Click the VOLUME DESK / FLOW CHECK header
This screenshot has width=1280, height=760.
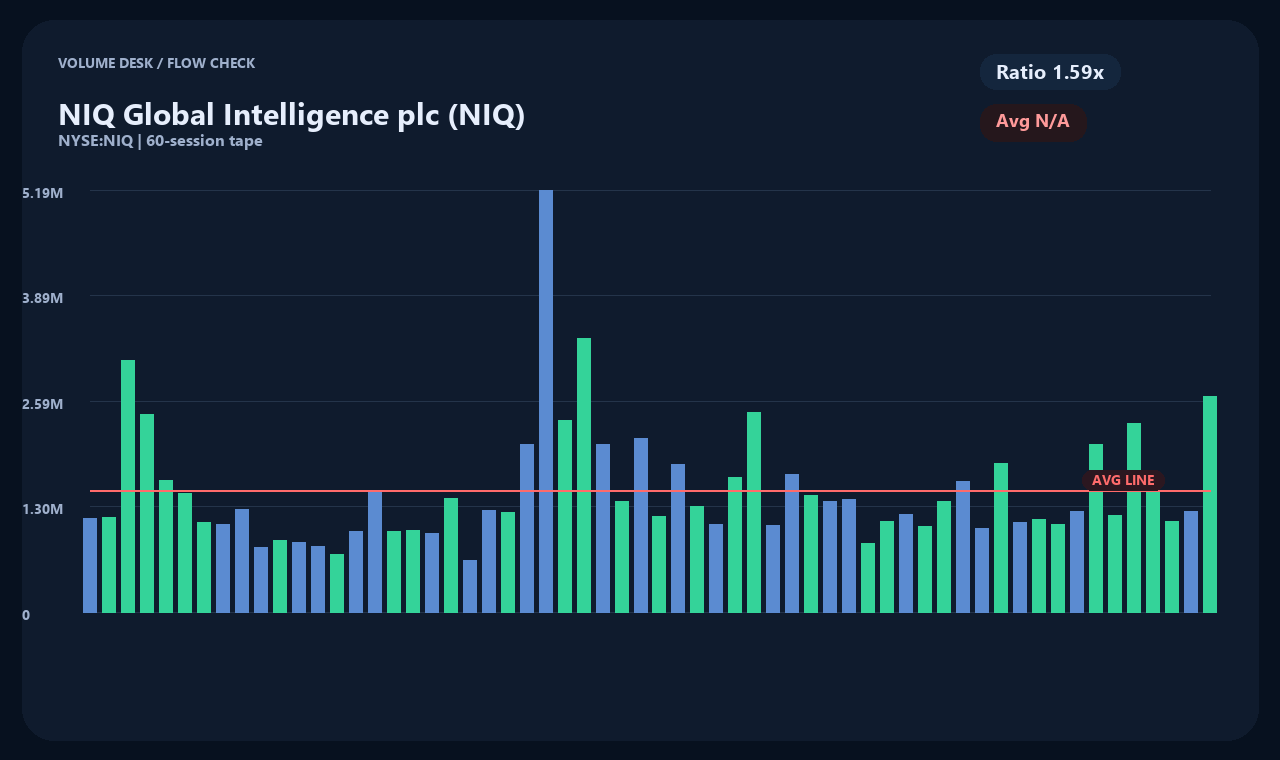click(x=156, y=63)
